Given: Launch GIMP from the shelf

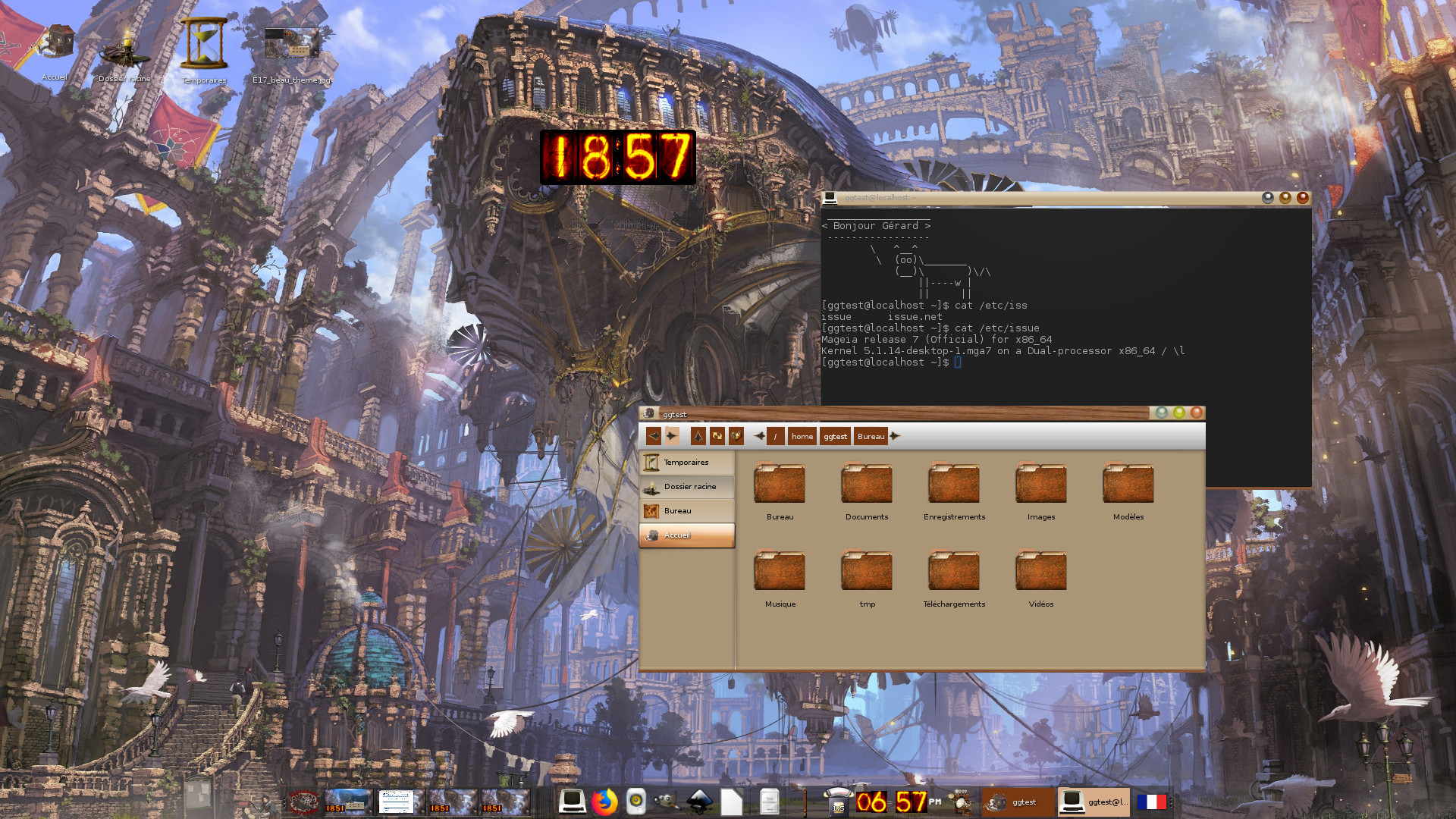Looking at the screenshot, I should [667, 802].
